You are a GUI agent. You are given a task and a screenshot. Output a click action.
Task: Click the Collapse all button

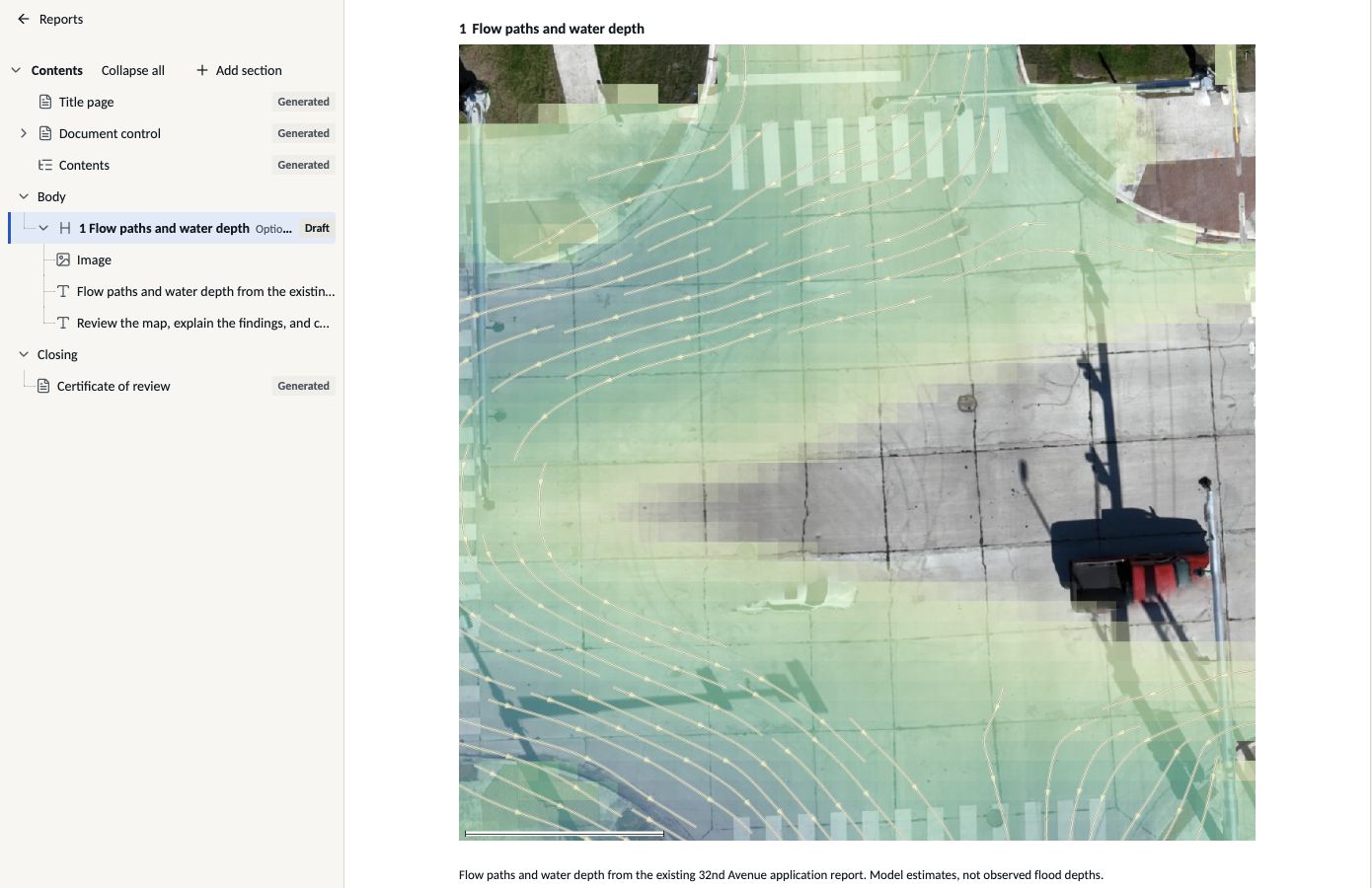133,70
